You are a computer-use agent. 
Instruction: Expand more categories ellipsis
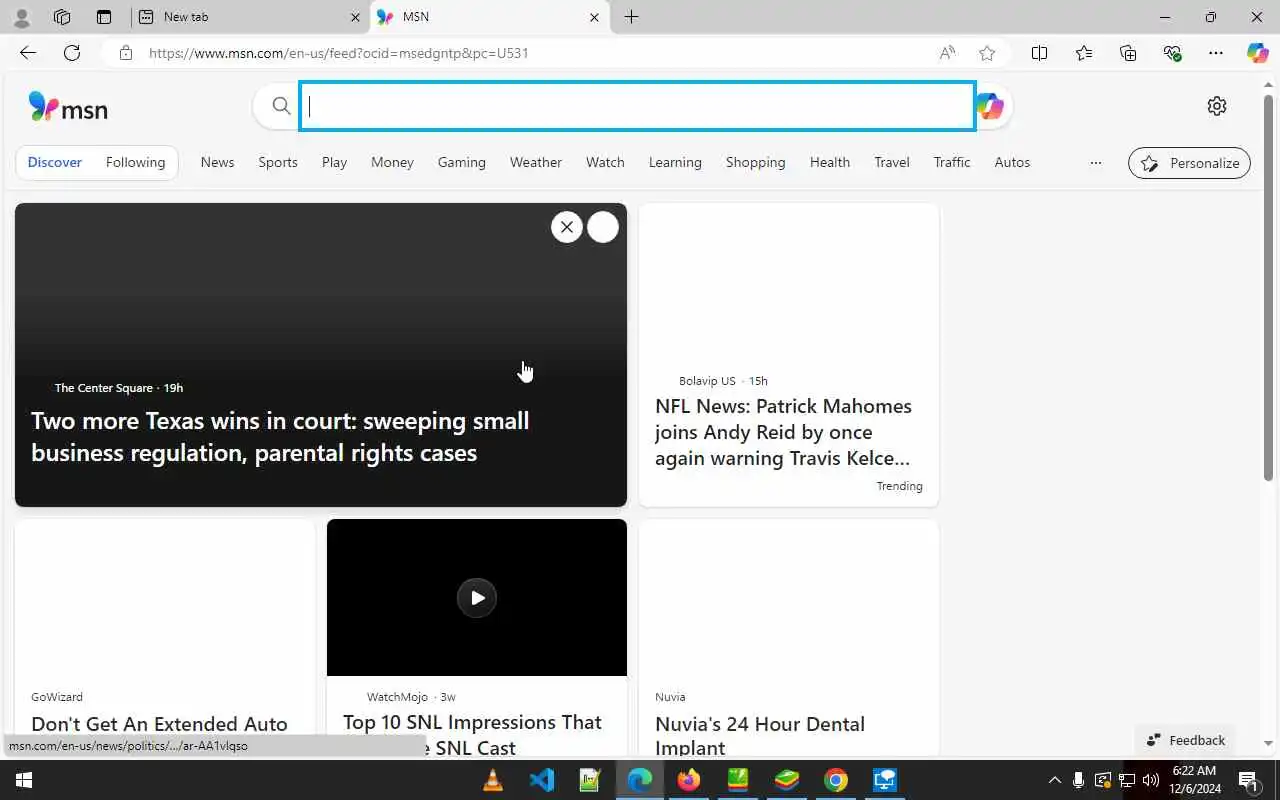click(x=1096, y=162)
